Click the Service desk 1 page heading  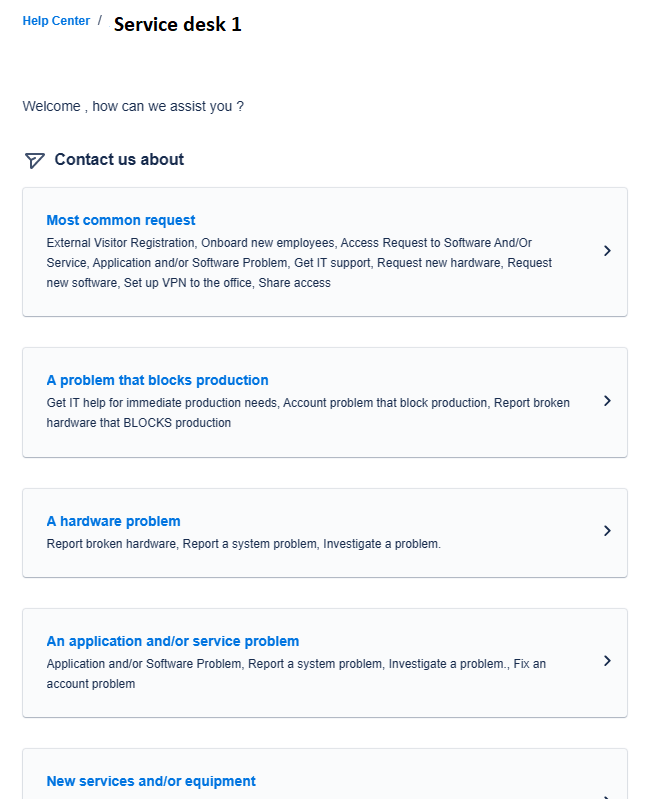(x=177, y=24)
